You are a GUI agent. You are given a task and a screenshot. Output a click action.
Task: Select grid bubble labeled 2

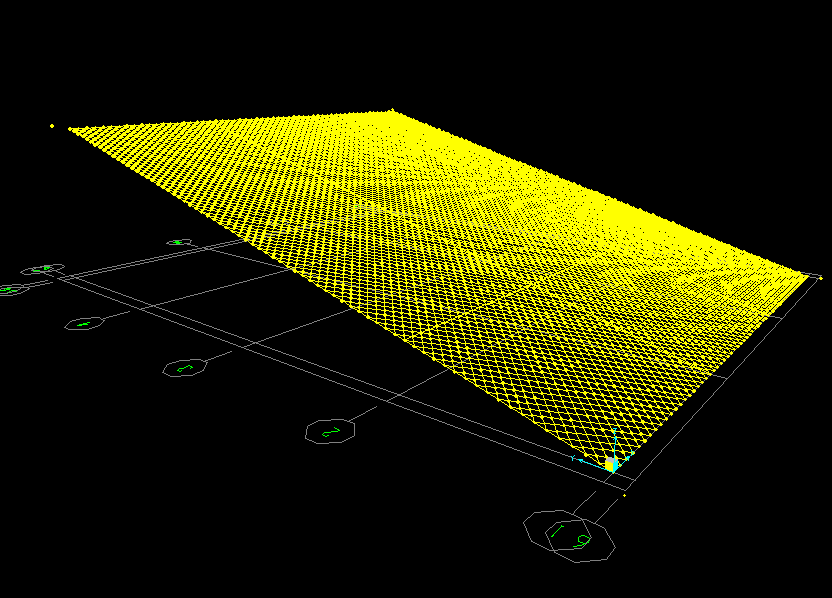point(331,431)
